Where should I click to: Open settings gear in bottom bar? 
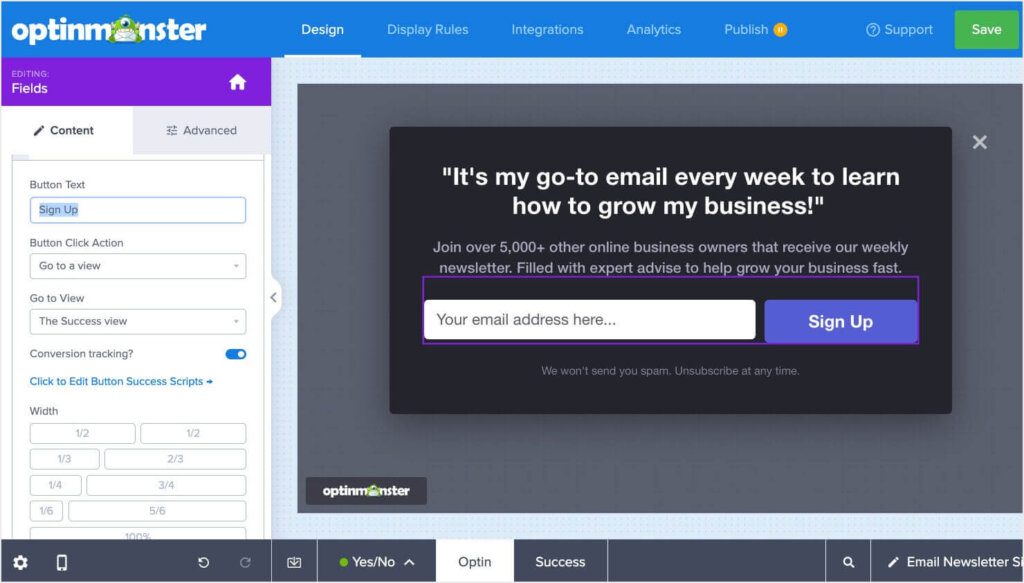click(x=20, y=562)
